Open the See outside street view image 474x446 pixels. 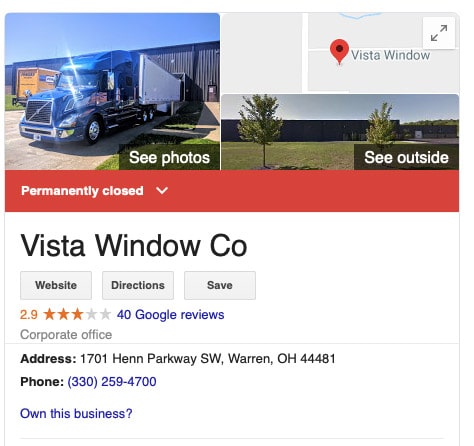(x=340, y=132)
